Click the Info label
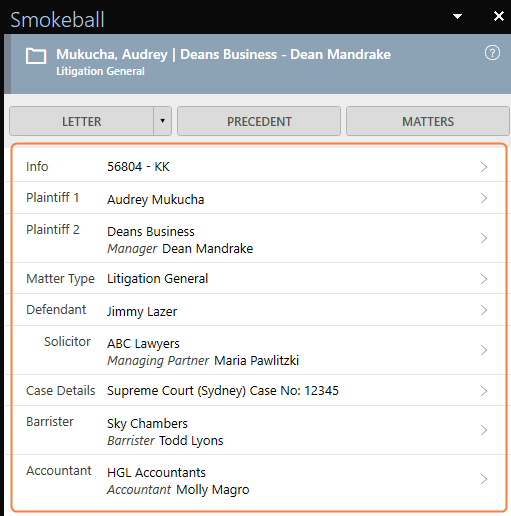The height and width of the screenshot is (516, 511). tap(37, 167)
